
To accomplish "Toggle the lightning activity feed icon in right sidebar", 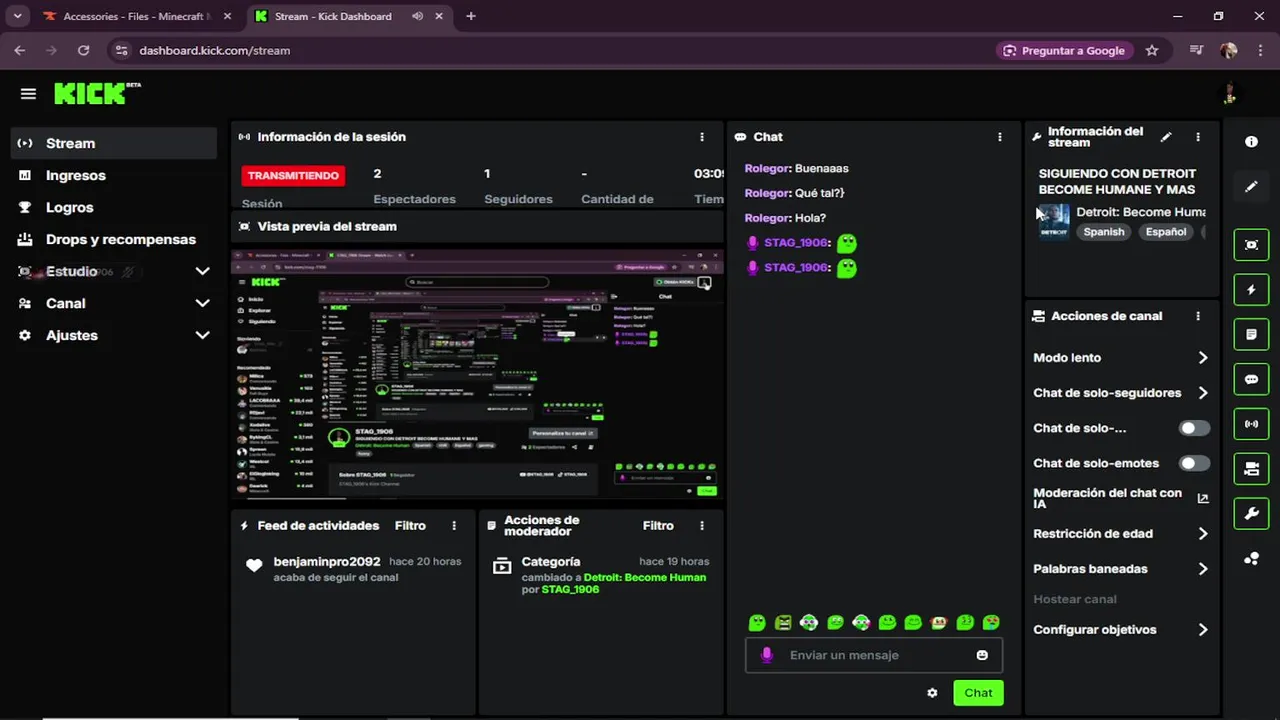I will click(1251, 290).
